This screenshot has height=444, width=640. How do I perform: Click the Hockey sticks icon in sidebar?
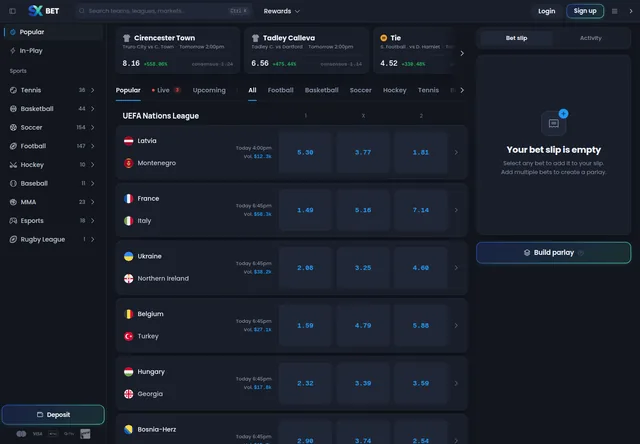(13, 165)
